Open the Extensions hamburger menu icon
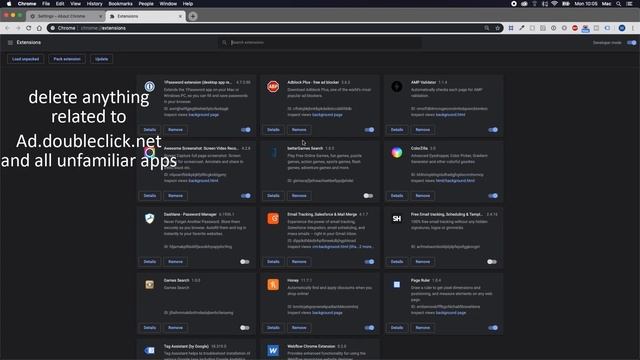Image resolution: width=640 pixels, height=360 pixels. pyautogui.click(x=10, y=42)
